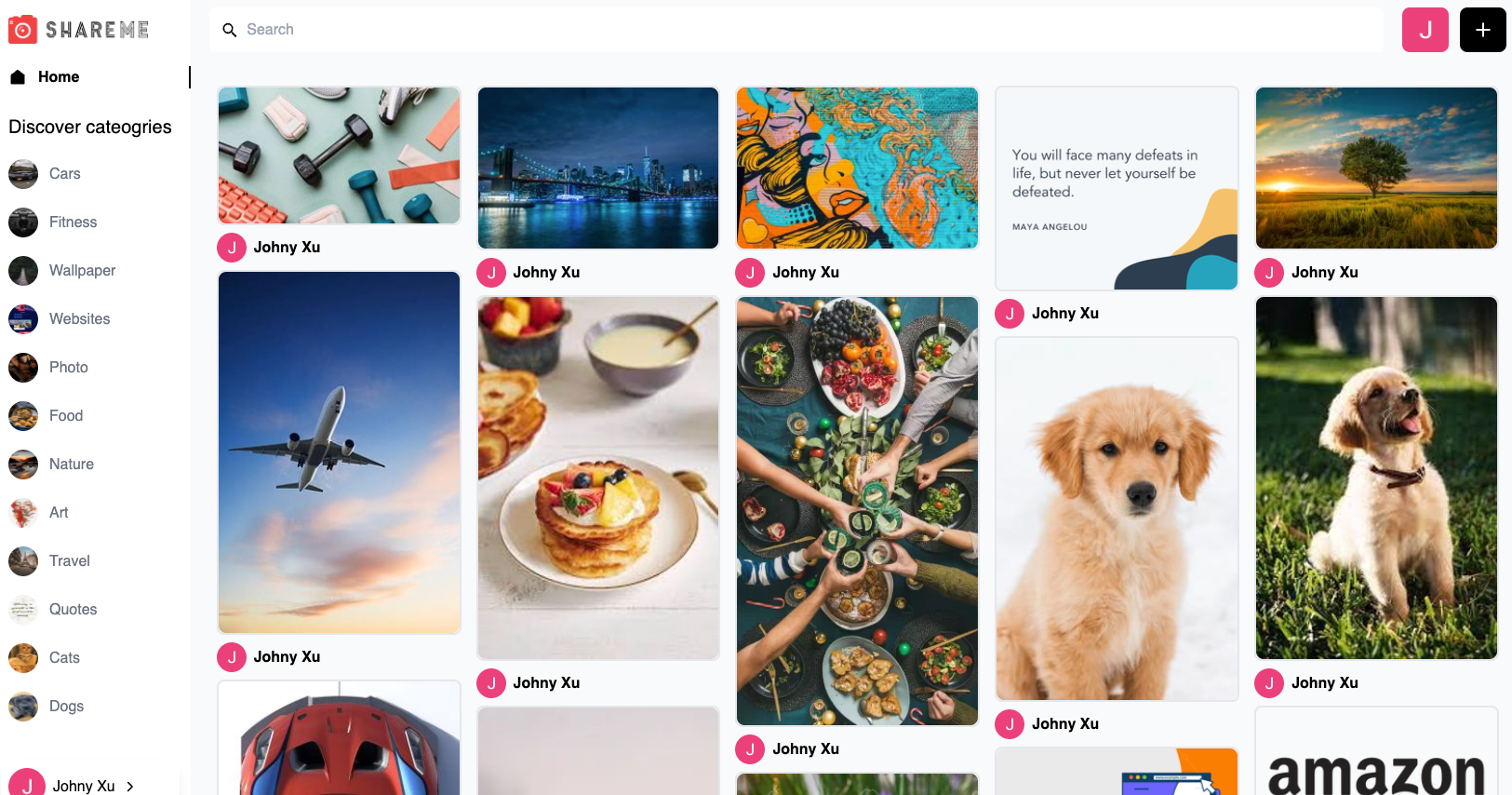Click the Art category icon

(23, 513)
